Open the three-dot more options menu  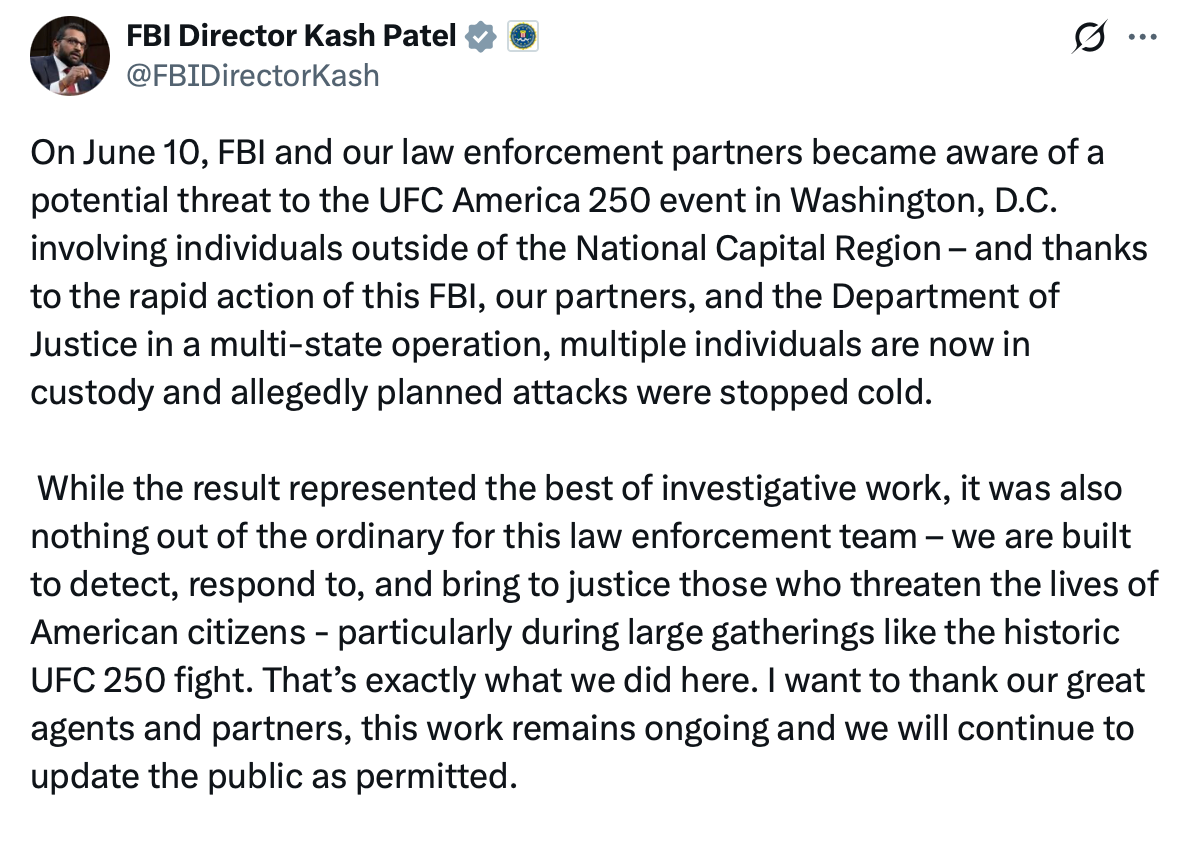pos(1143,36)
